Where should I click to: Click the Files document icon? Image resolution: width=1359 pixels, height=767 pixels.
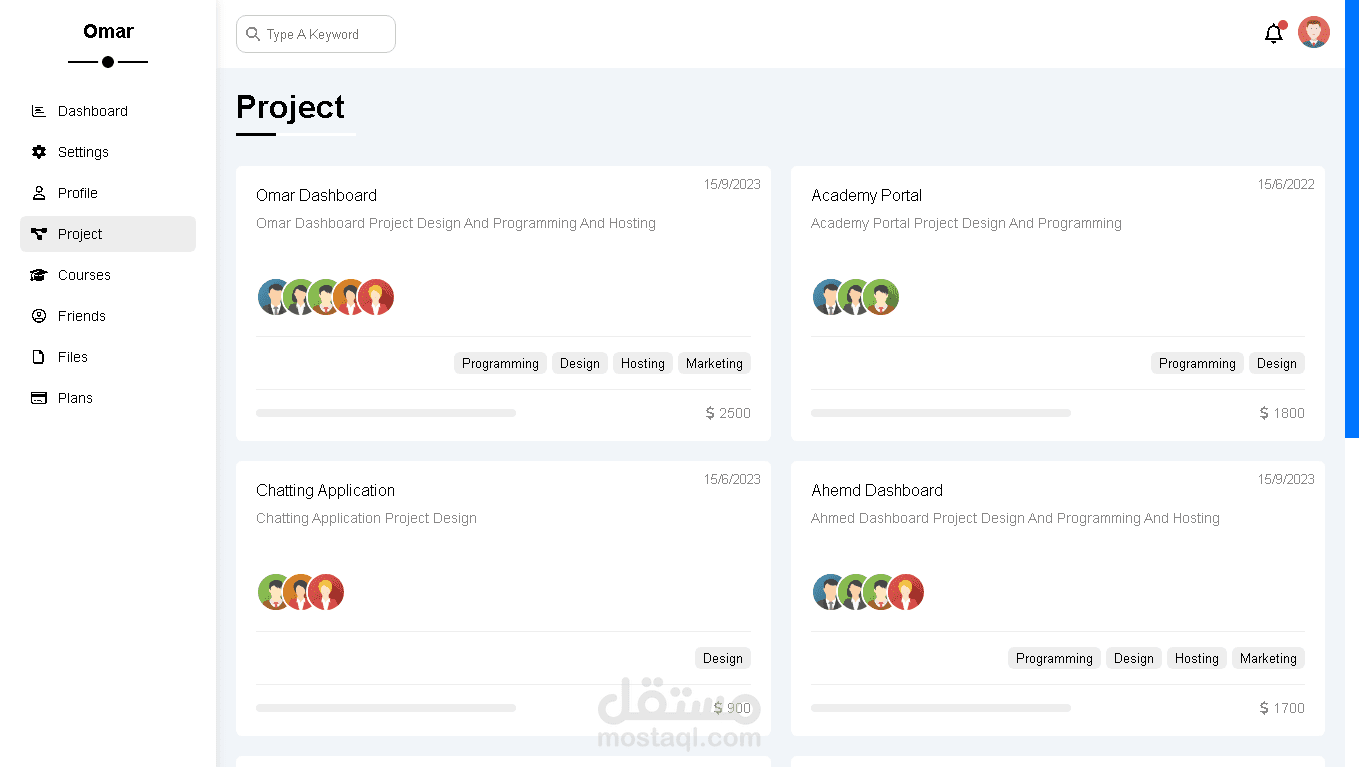click(39, 357)
